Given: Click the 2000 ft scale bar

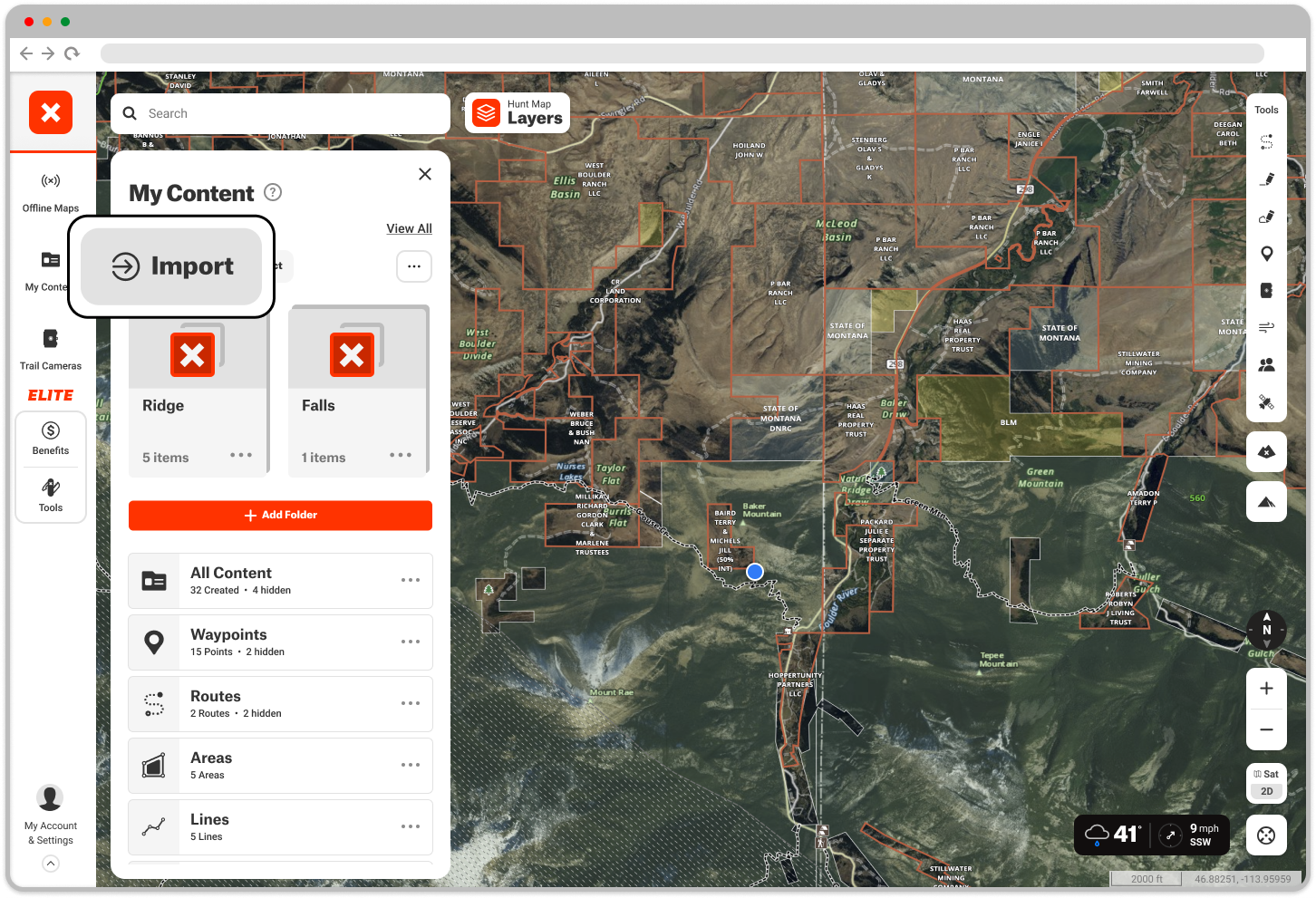Looking at the screenshot, I should [x=1147, y=879].
